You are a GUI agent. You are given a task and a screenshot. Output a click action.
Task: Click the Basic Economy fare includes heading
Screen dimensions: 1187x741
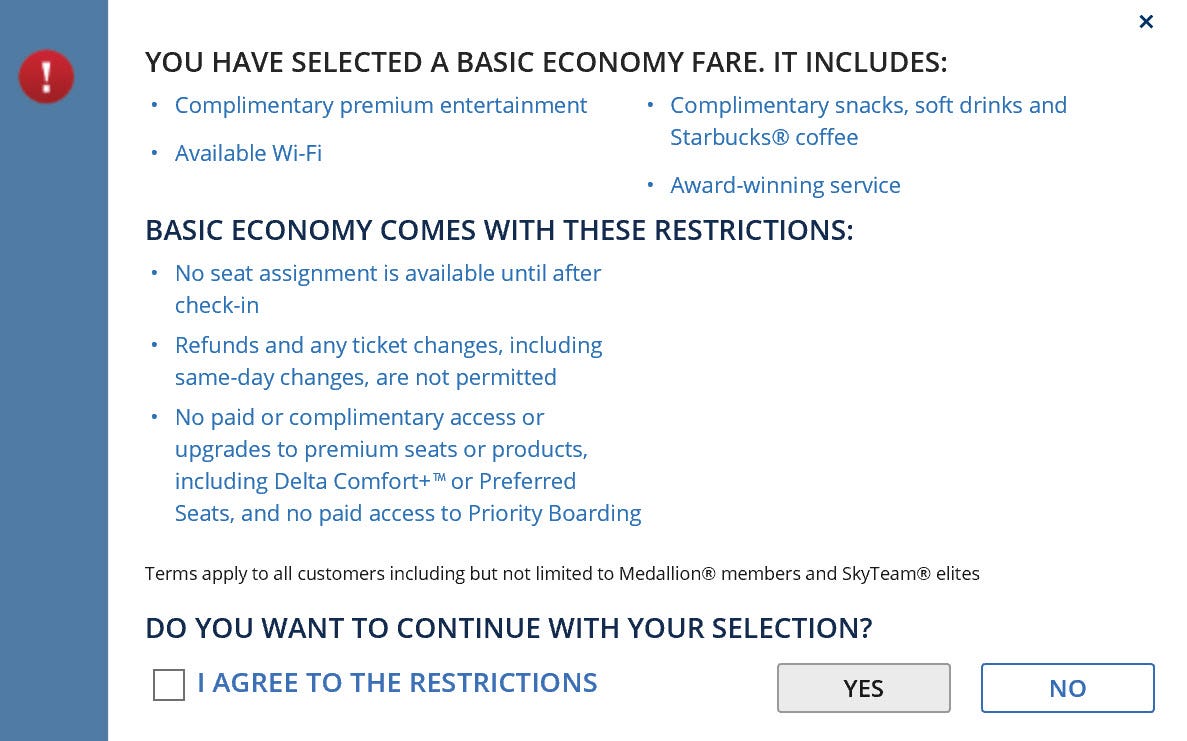pos(545,63)
